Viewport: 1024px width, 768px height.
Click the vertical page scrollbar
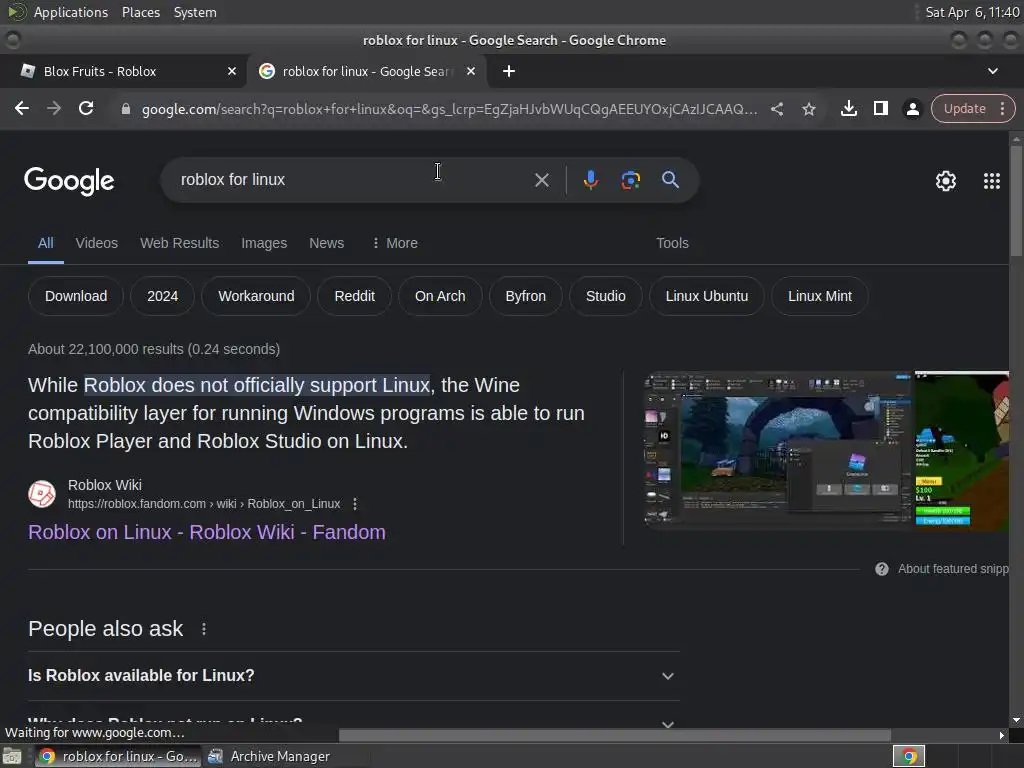(1016, 201)
